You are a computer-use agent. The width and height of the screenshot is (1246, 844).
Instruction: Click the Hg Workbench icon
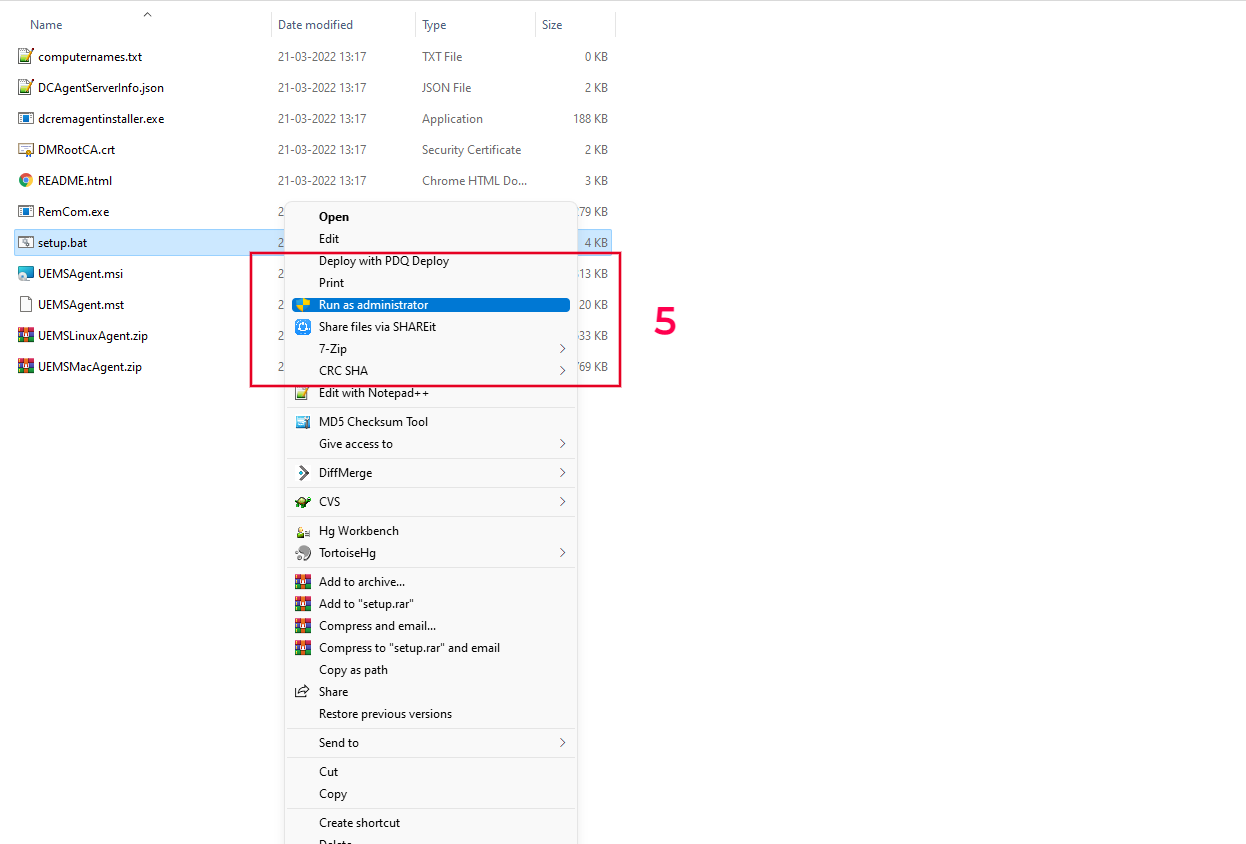pyautogui.click(x=303, y=531)
